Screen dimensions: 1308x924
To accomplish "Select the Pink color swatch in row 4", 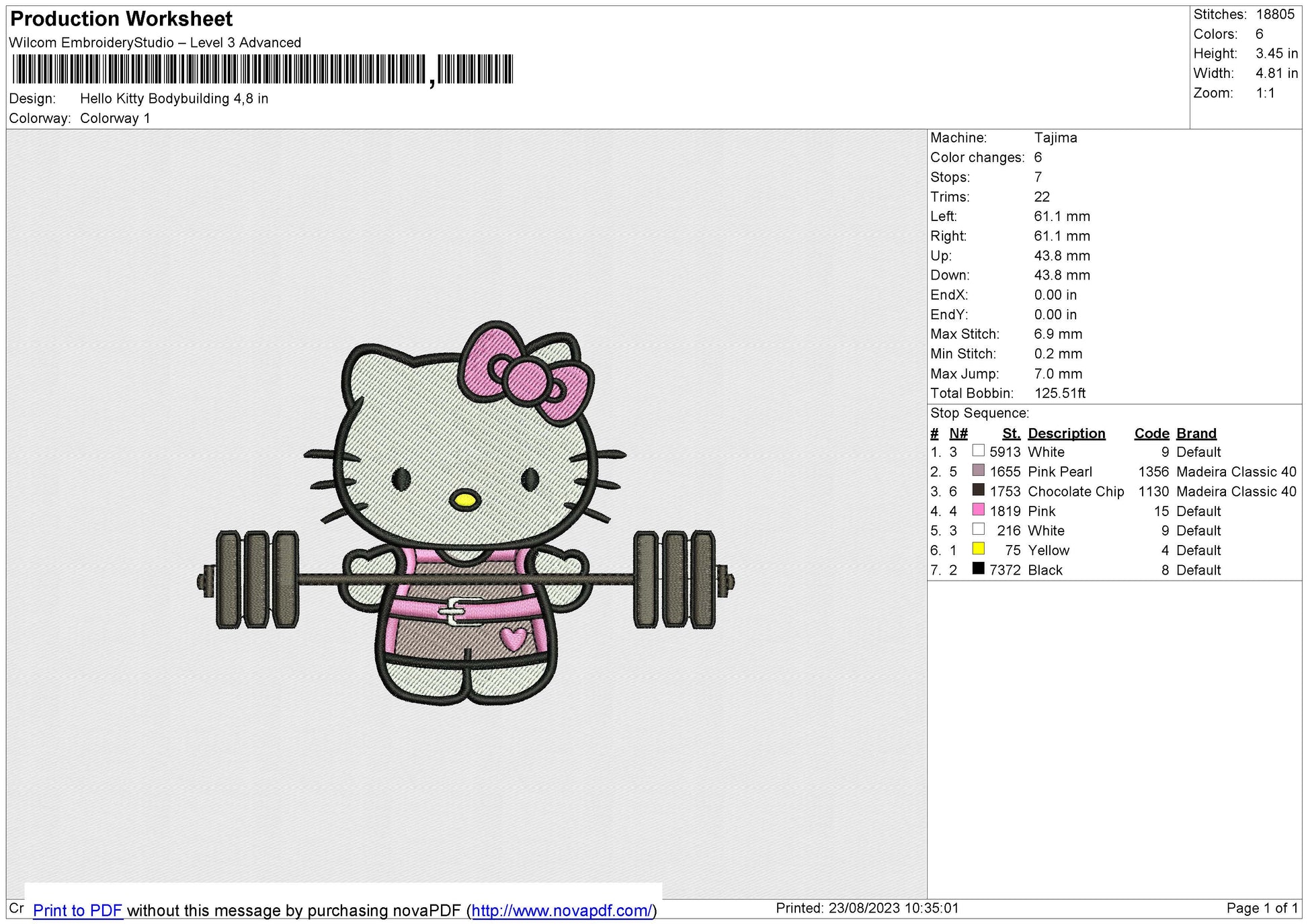I will [978, 511].
